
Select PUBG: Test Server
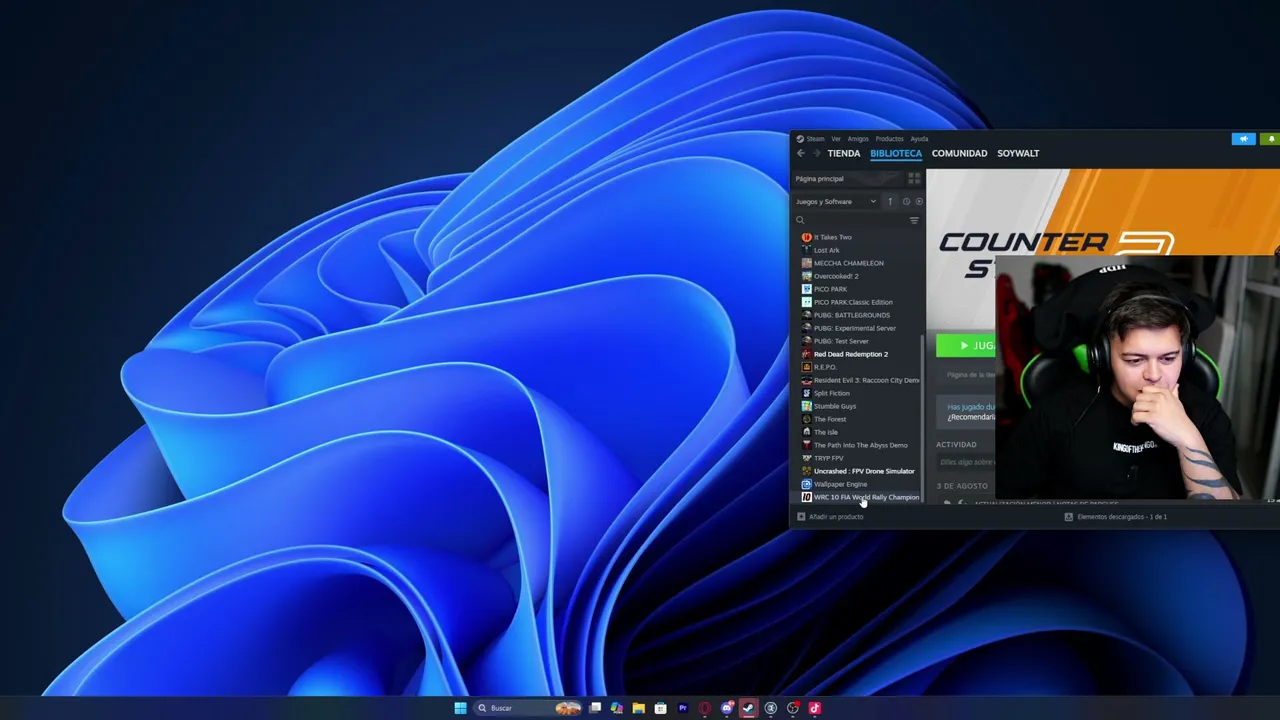(841, 341)
